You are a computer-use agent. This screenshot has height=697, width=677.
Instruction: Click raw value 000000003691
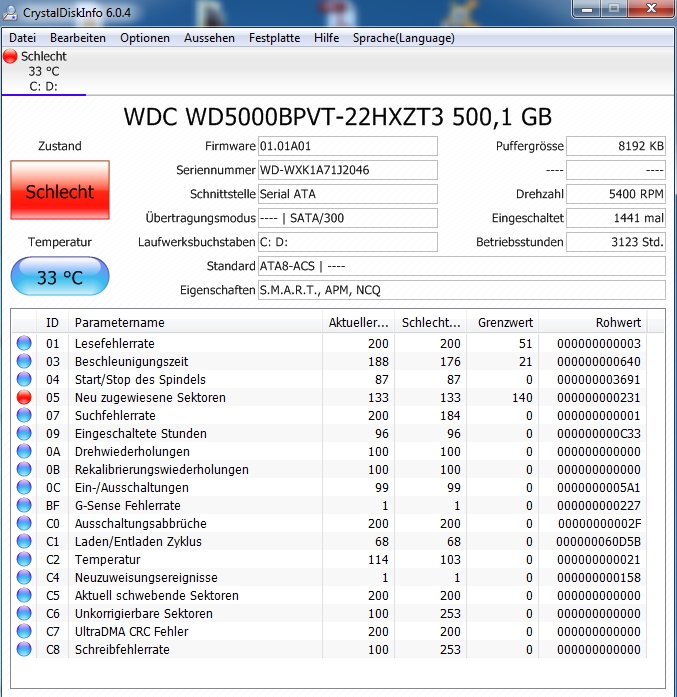pyautogui.click(x=598, y=380)
